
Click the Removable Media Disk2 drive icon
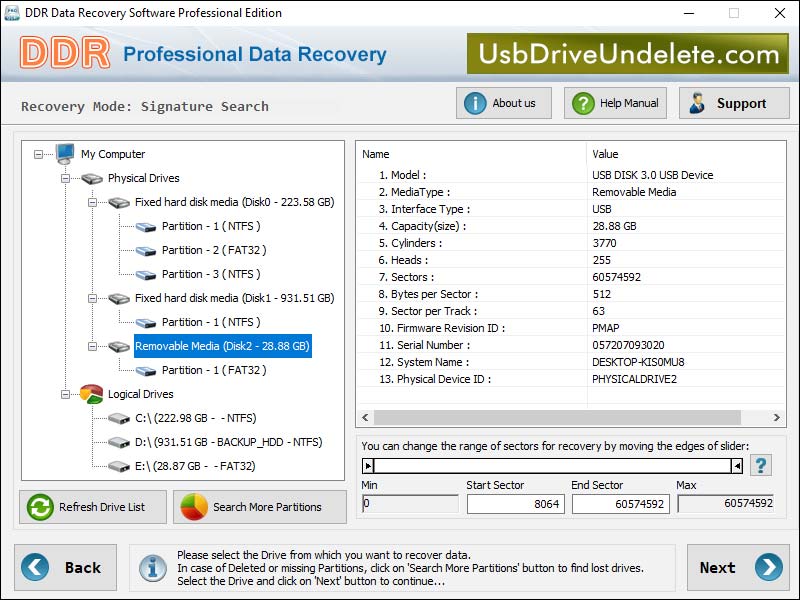click(119, 346)
